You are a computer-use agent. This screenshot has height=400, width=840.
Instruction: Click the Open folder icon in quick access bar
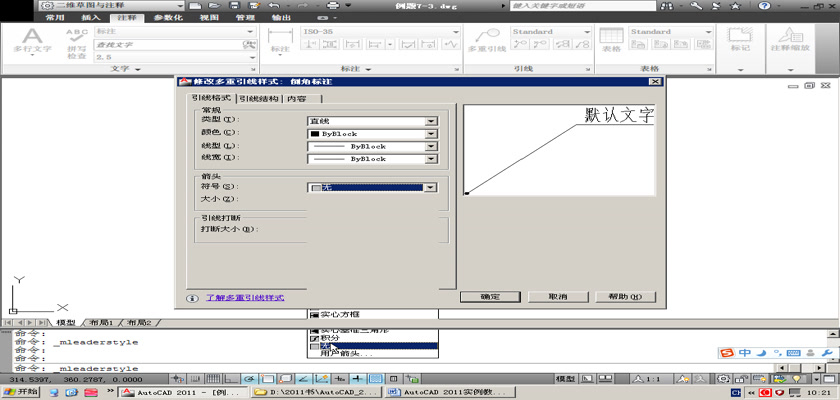tap(214, 5)
